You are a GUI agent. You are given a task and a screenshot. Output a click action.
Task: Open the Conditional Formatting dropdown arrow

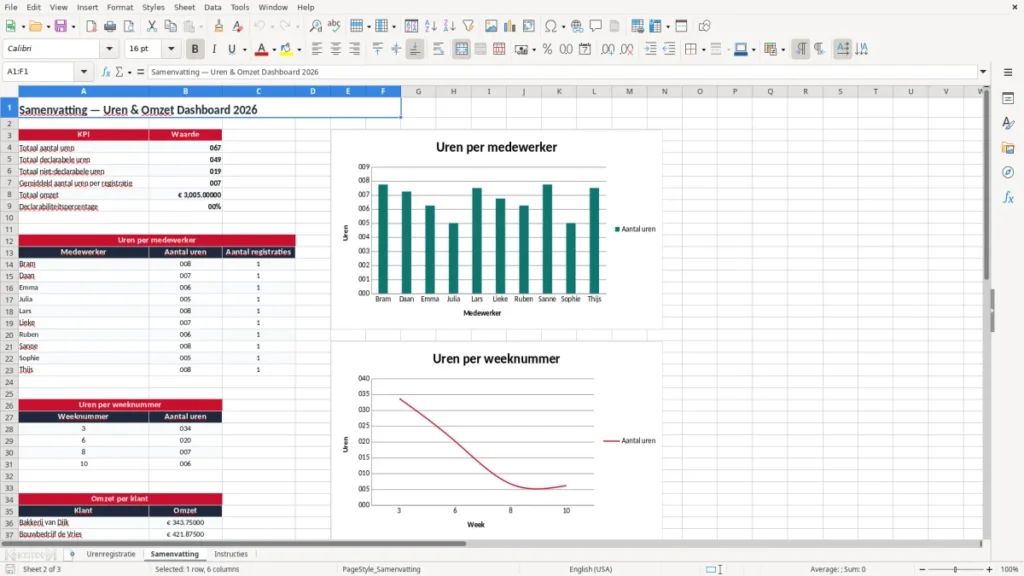click(x=783, y=50)
